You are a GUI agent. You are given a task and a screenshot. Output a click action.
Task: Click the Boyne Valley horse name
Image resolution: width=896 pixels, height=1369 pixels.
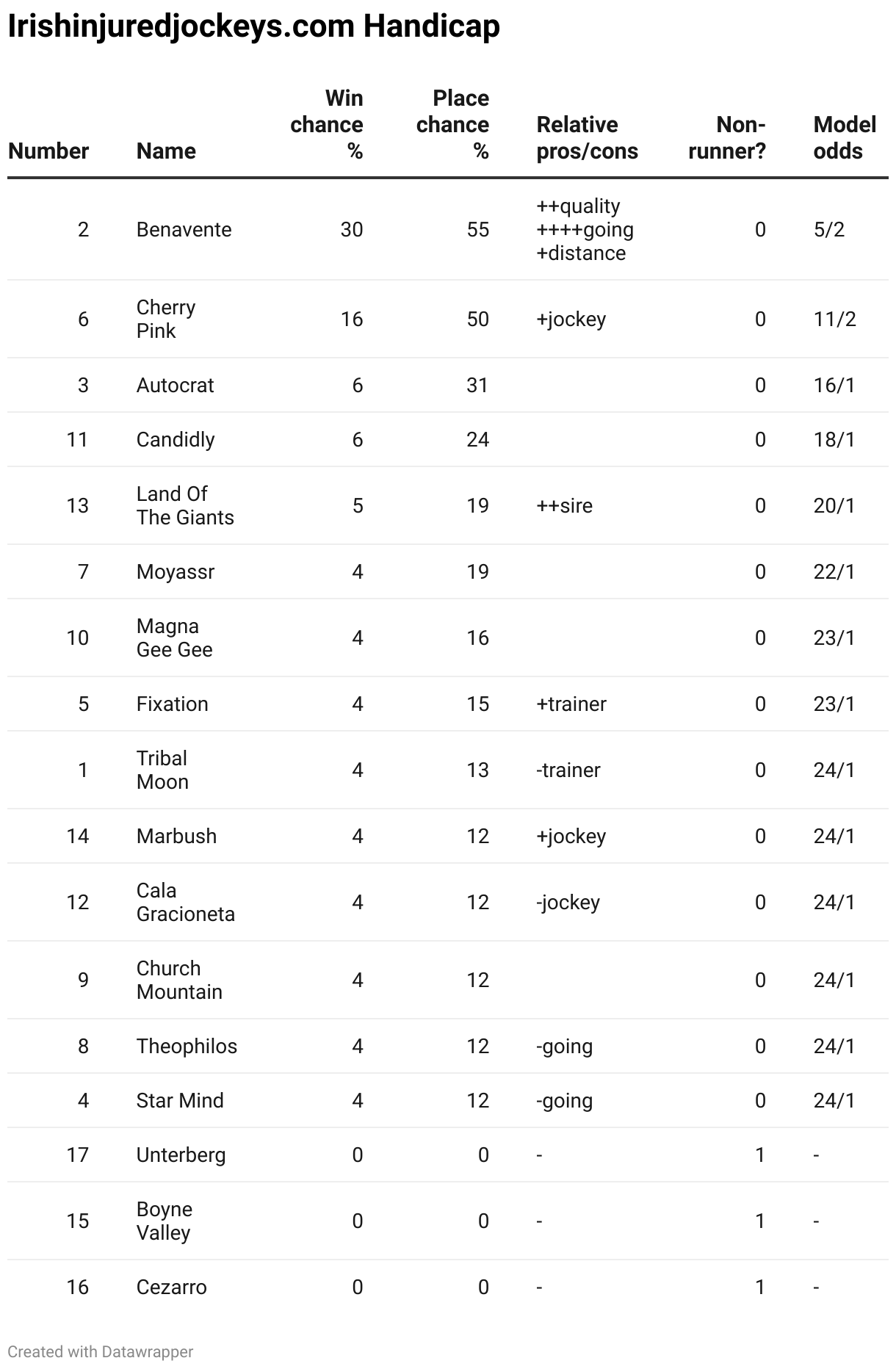click(165, 1221)
